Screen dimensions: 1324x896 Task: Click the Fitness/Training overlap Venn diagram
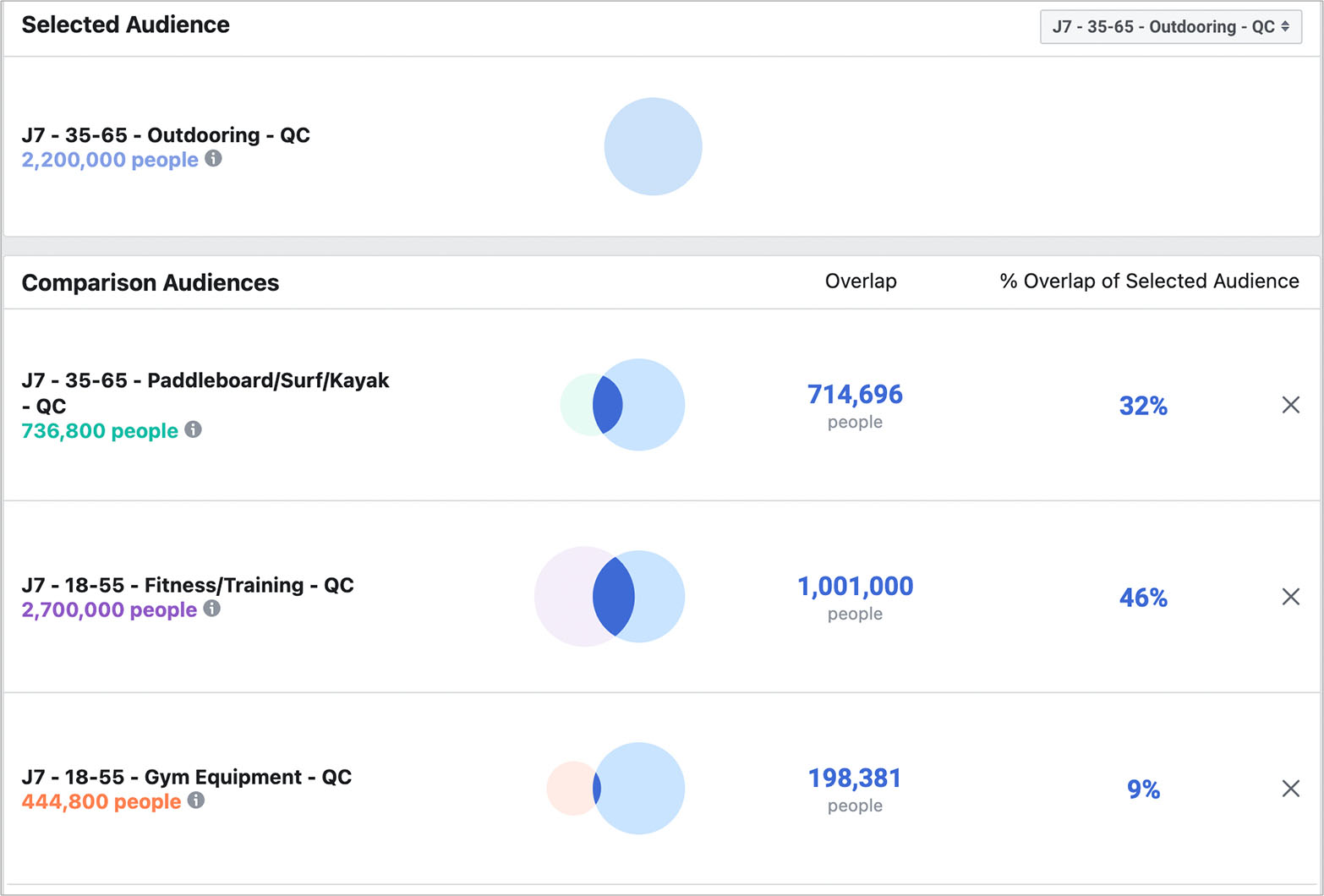tap(610, 597)
